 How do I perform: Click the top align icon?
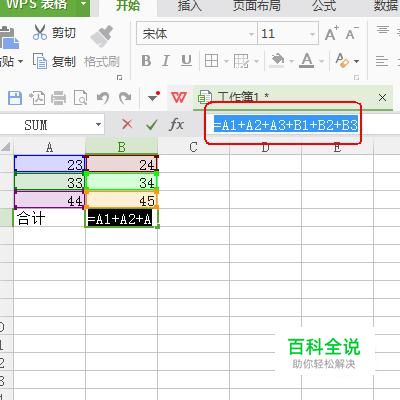pos(383,31)
